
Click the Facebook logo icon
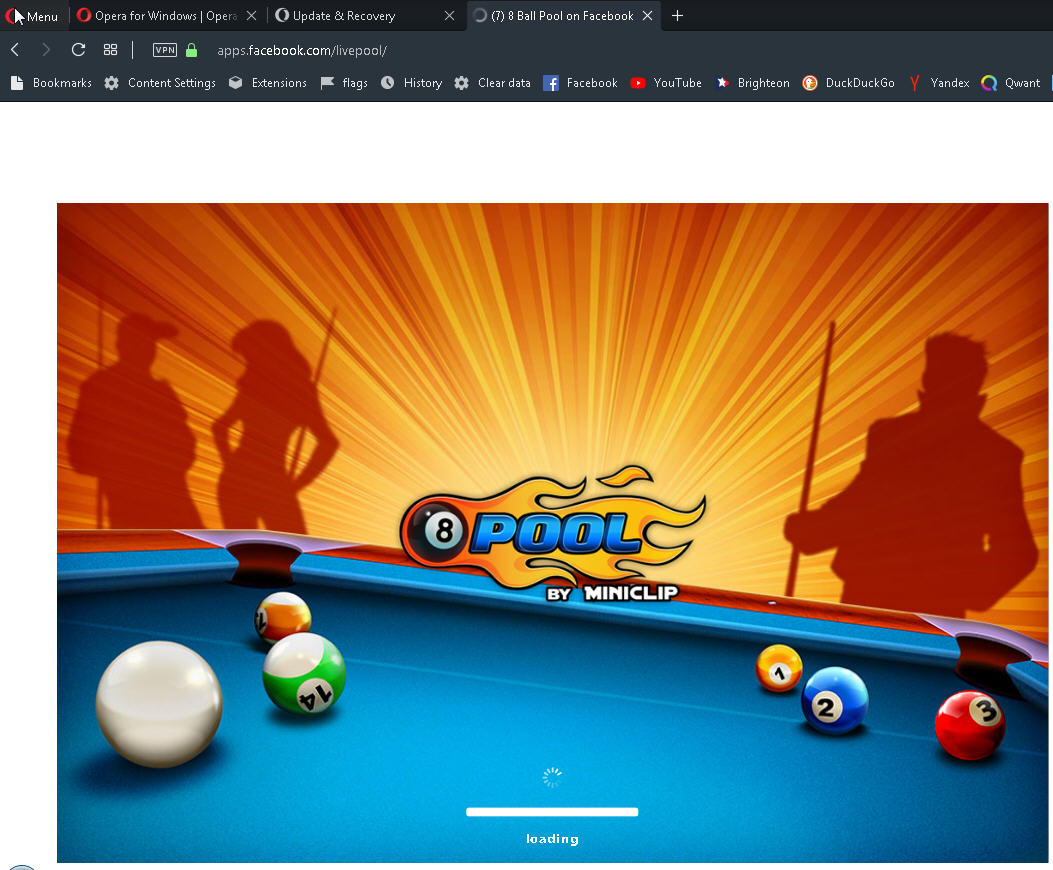[x=551, y=83]
